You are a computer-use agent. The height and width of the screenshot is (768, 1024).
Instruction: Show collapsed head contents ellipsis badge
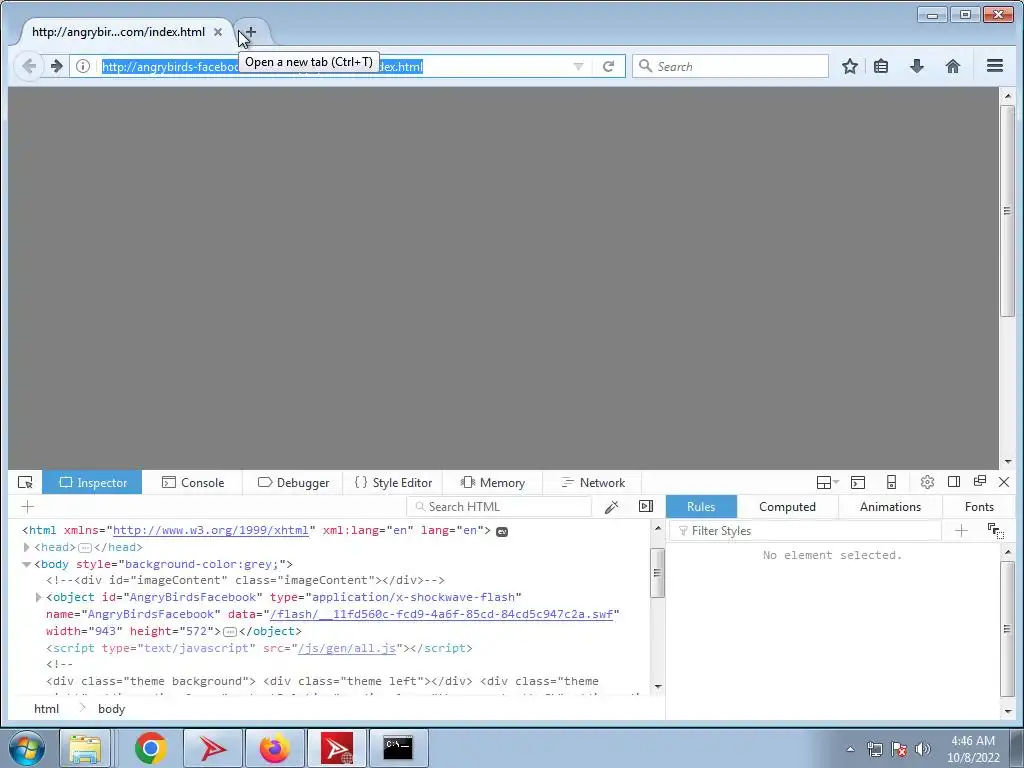click(x=85, y=548)
